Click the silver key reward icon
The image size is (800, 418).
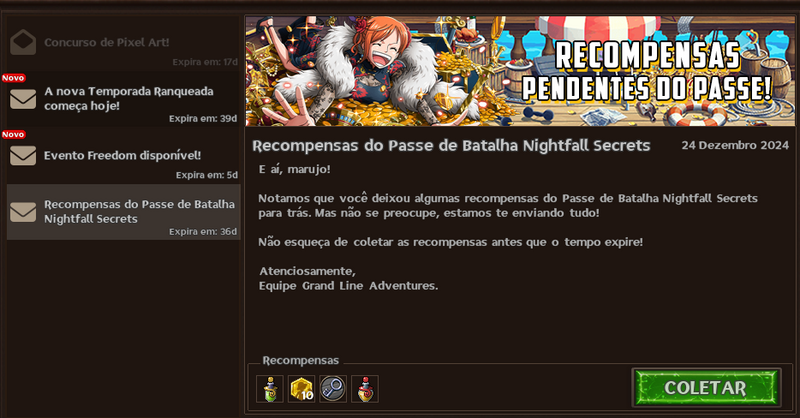coord(333,389)
